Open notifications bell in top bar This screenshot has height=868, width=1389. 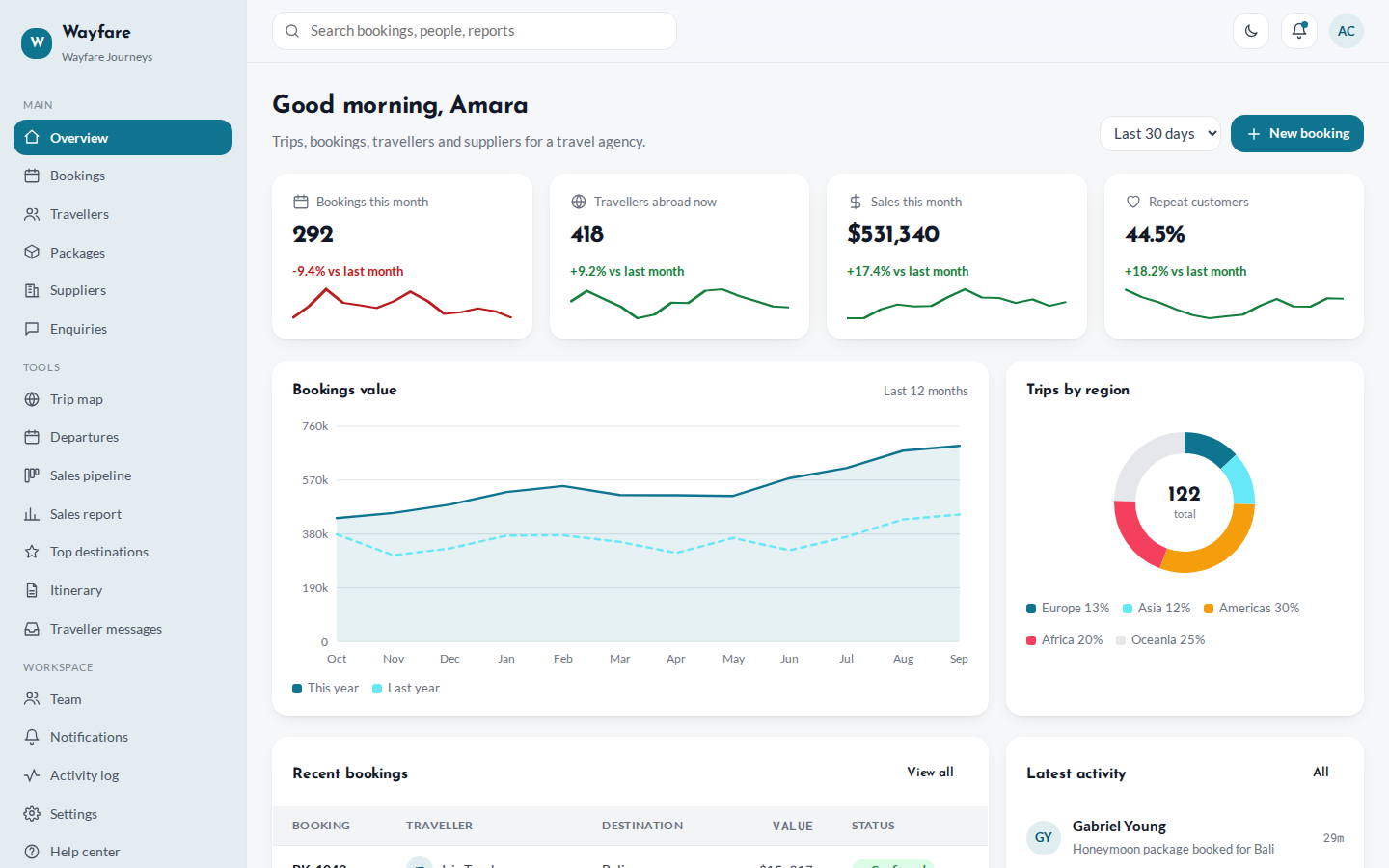pyautogui.click(x=1299, y=31)
